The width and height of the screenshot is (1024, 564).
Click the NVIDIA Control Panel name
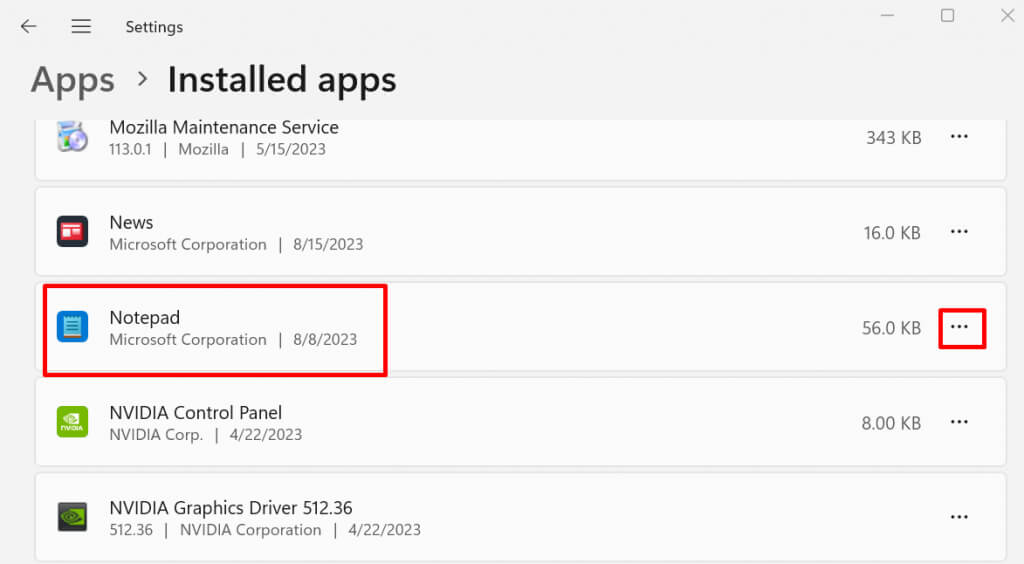click(x=196, y=413)
